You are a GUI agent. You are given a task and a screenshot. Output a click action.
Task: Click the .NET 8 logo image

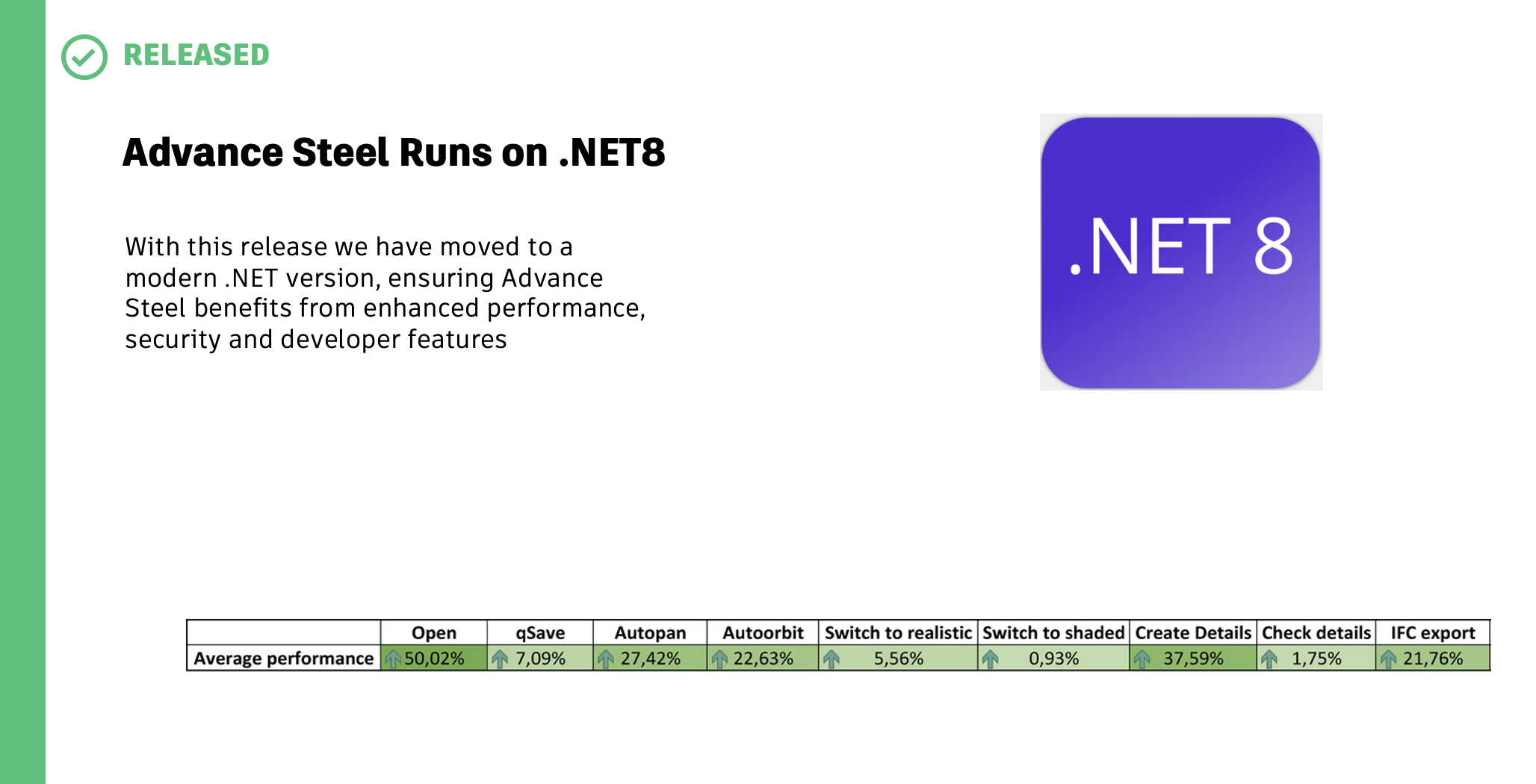[1181, 252]
